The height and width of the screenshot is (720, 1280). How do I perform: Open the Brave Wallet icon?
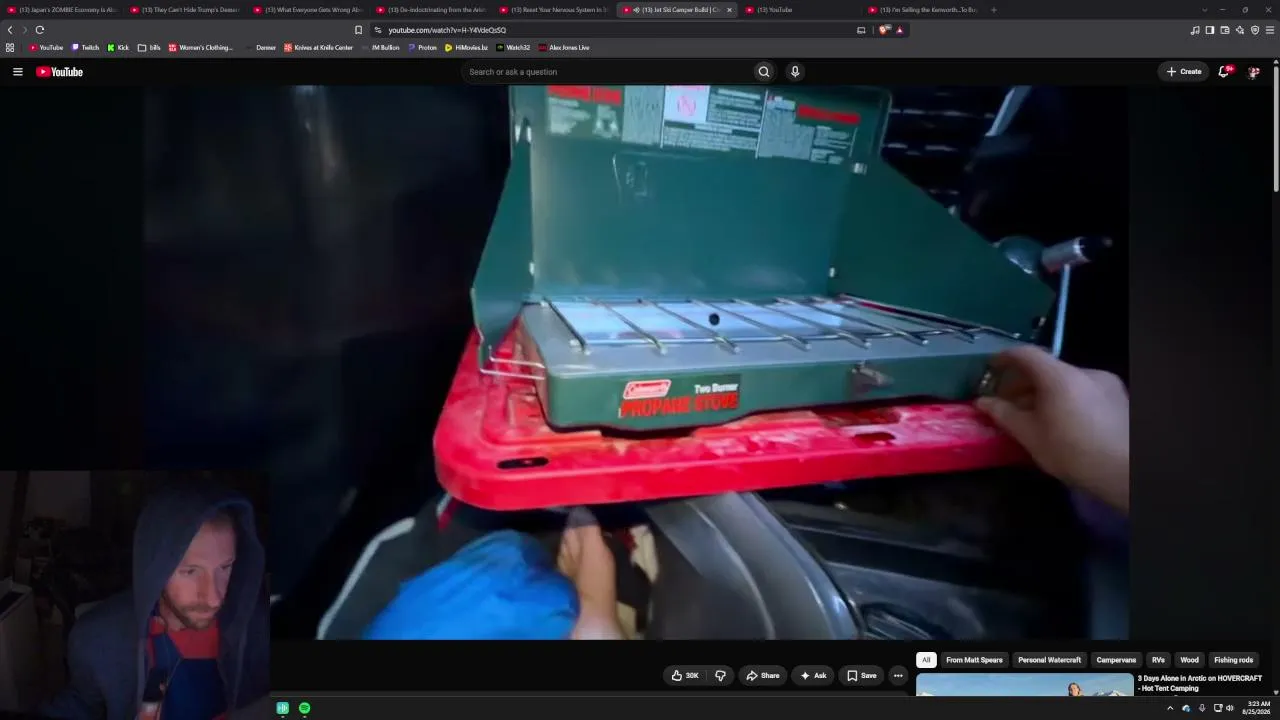click(x=1225, y=30)
